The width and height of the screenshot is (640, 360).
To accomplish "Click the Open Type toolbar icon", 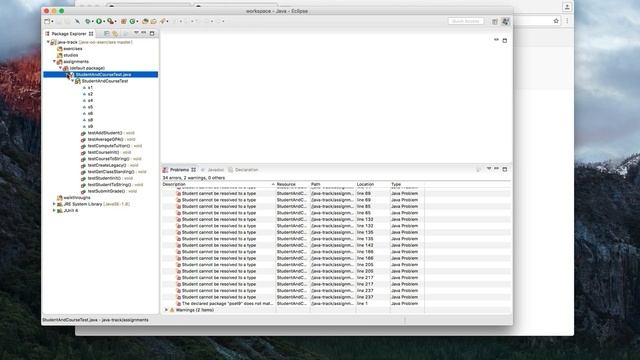I will 145,21.
